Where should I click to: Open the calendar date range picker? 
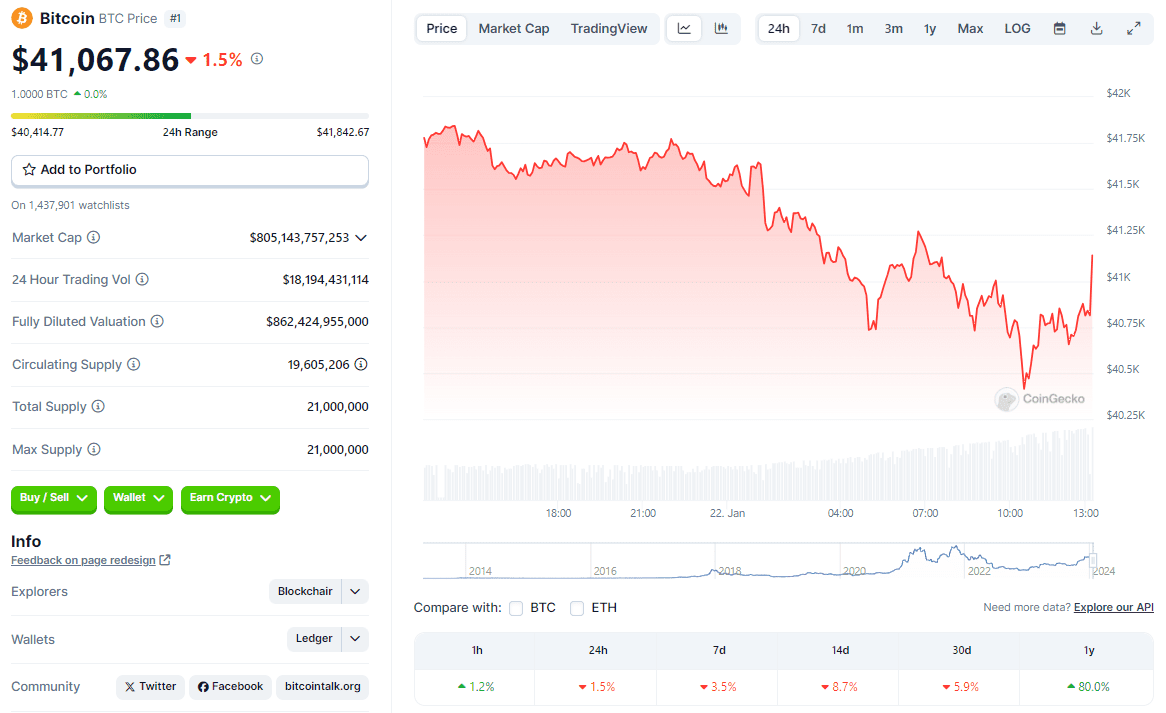1060,28
